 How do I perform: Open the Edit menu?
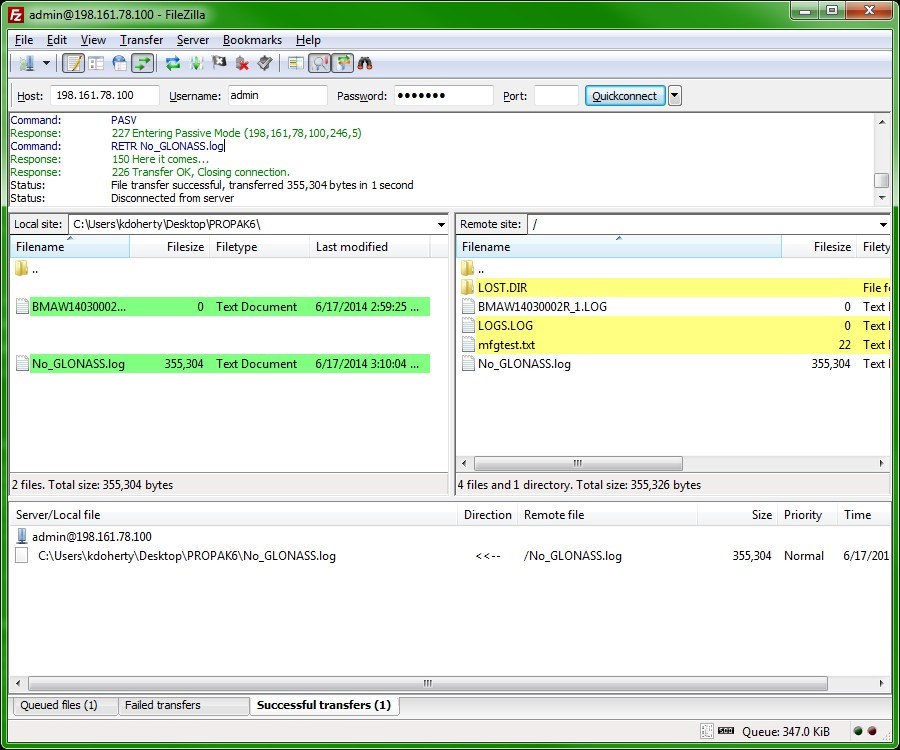tap(57, 40)
